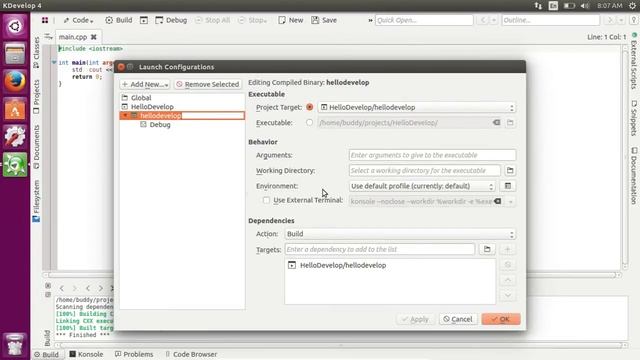Open Classes side panel tab
The width and height of the screenshot is (640, 360).
point(36,52)
